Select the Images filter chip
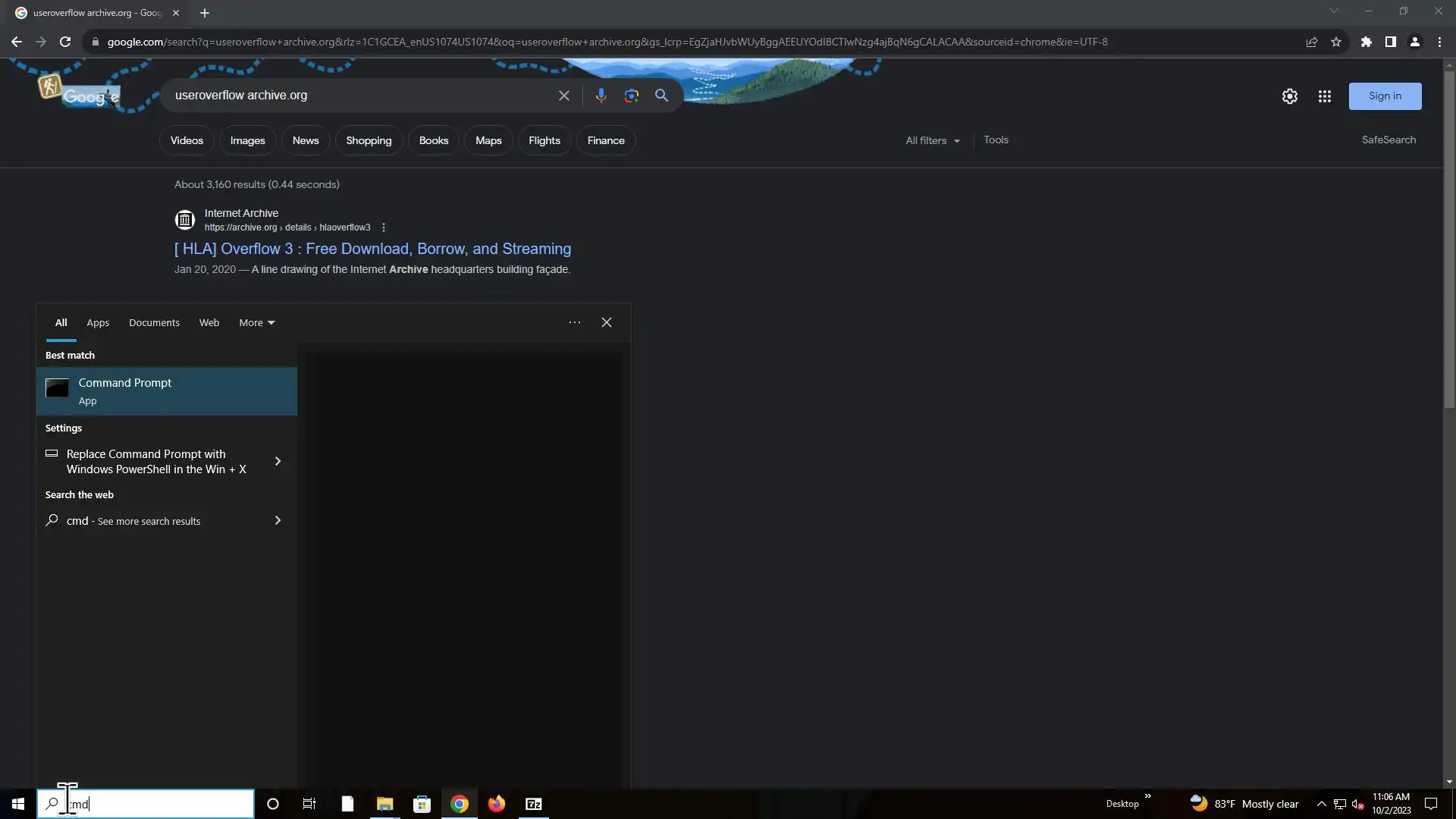 [x=247, y=140]
